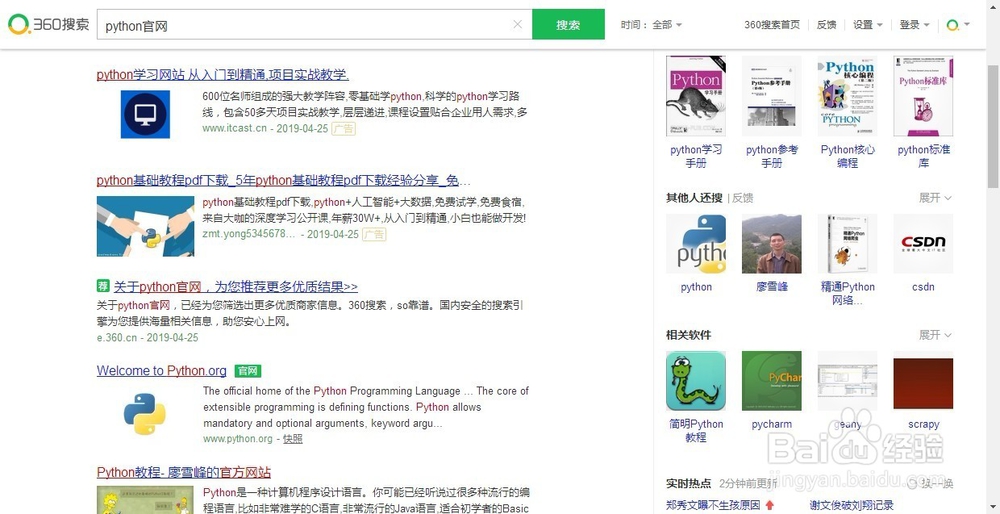Image resolution: width=1000 pixels, height=514 pixels.
Task: Click the green 官网 badge
Action: click(x=247, y=371)
